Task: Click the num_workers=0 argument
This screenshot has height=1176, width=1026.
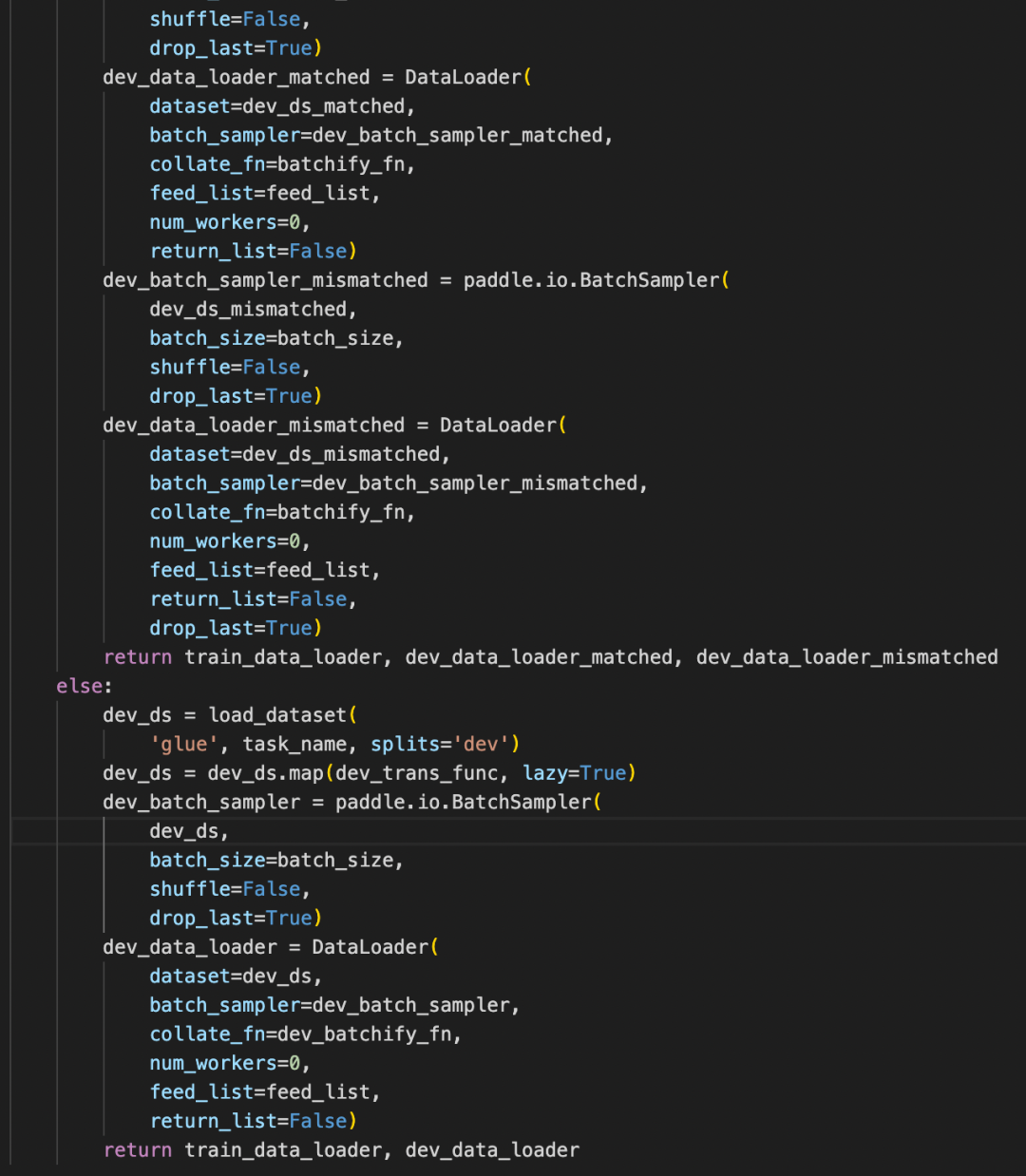Action: click(x=224, y=1062)
